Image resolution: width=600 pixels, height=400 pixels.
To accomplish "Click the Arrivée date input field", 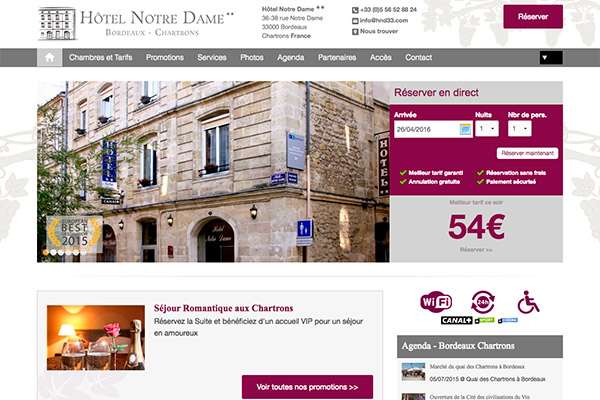I will click(433, 129).
